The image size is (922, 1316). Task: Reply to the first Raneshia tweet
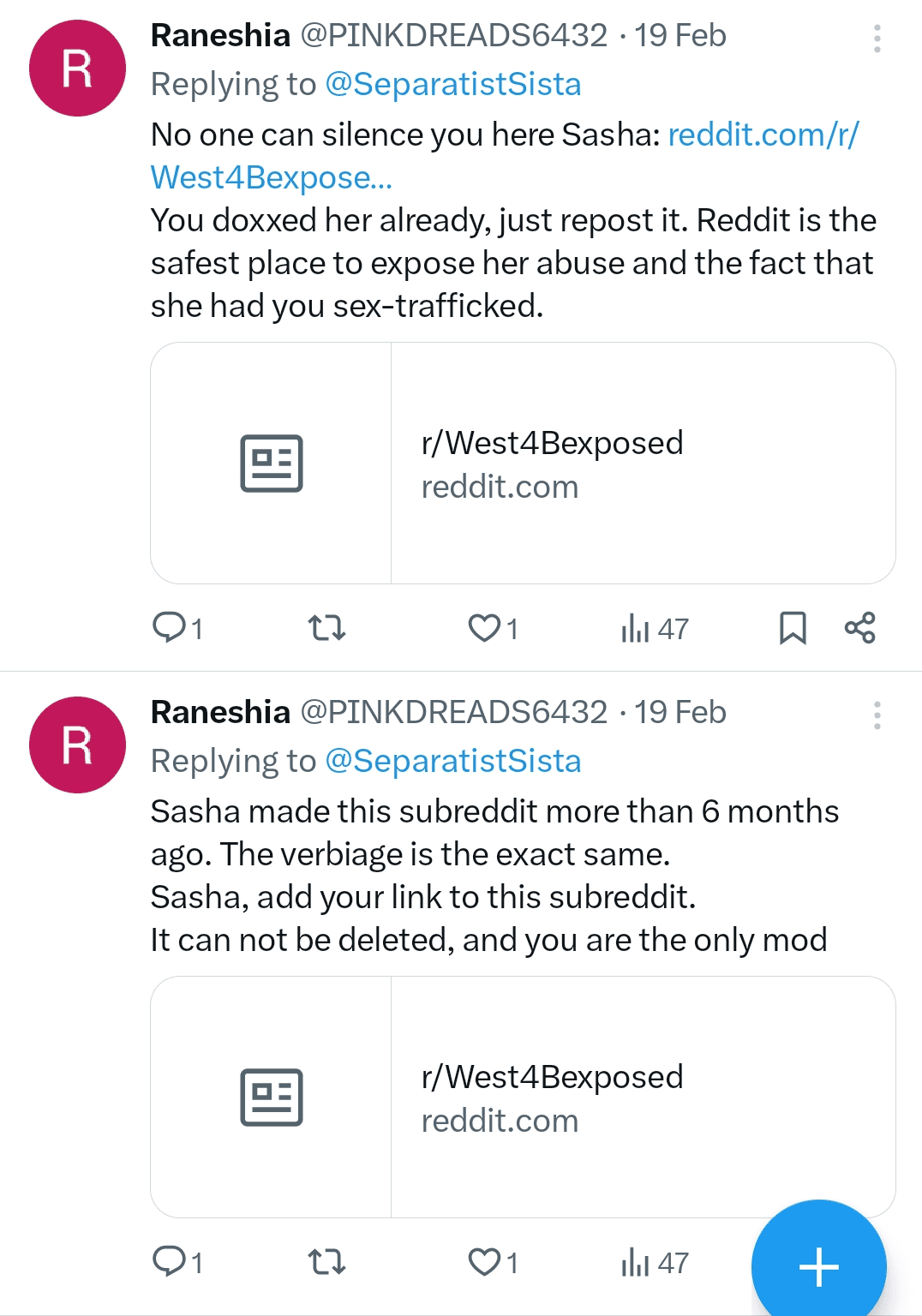point(177,628)
